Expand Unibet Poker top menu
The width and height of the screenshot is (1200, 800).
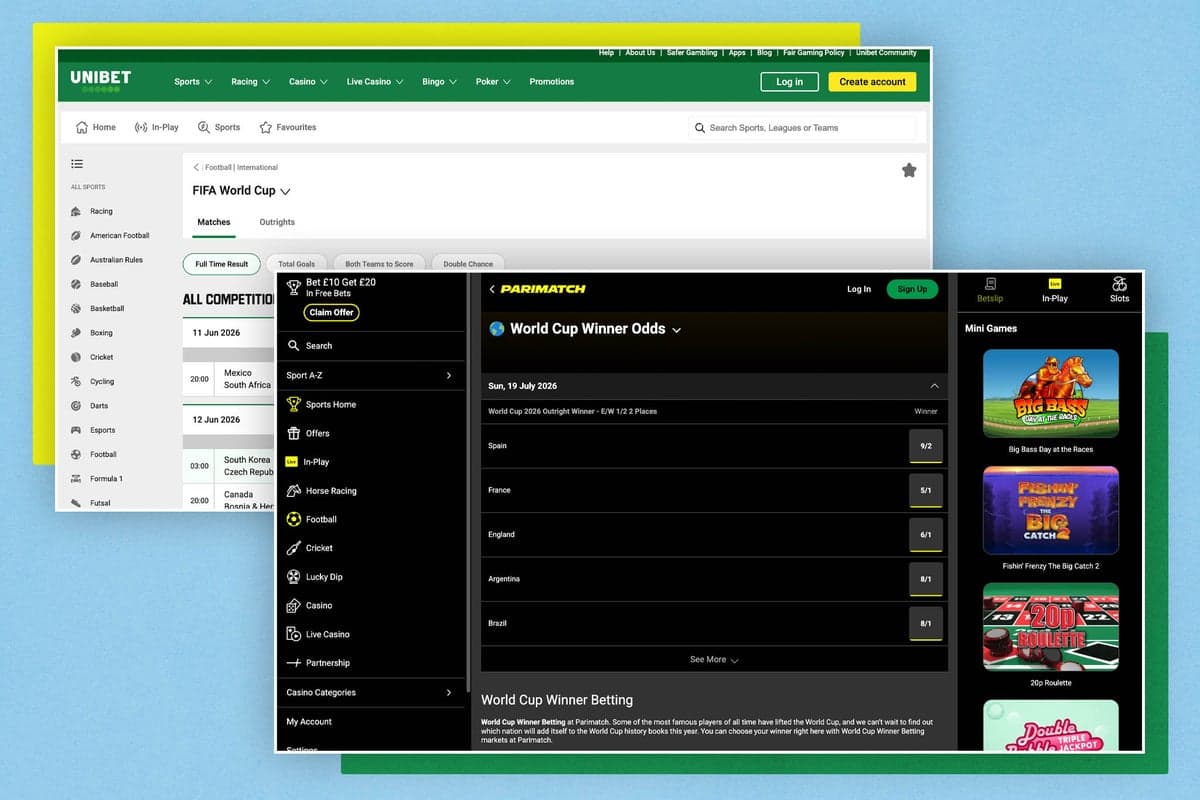pos(493,82)
